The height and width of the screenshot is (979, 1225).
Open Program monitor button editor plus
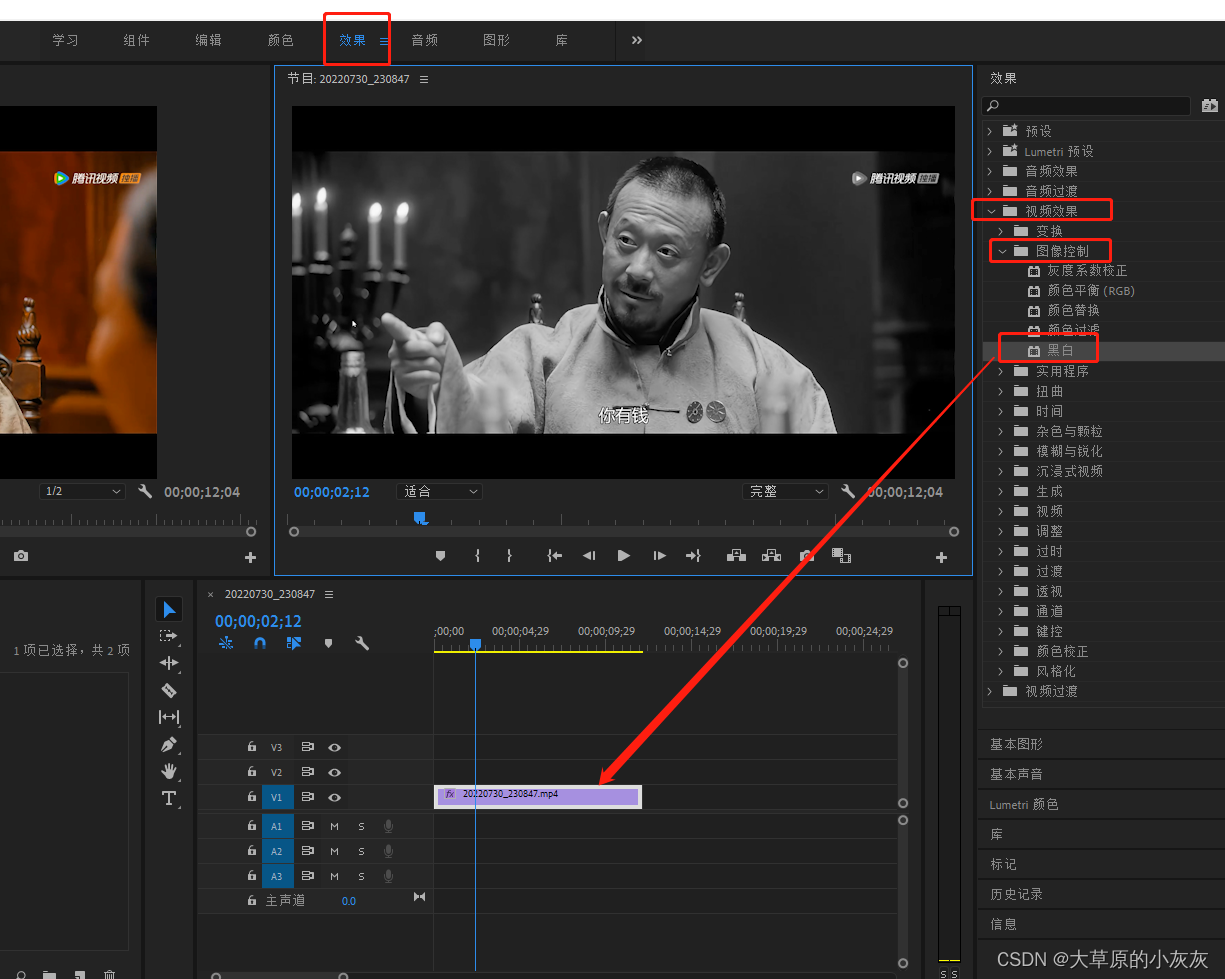[941, 558]
